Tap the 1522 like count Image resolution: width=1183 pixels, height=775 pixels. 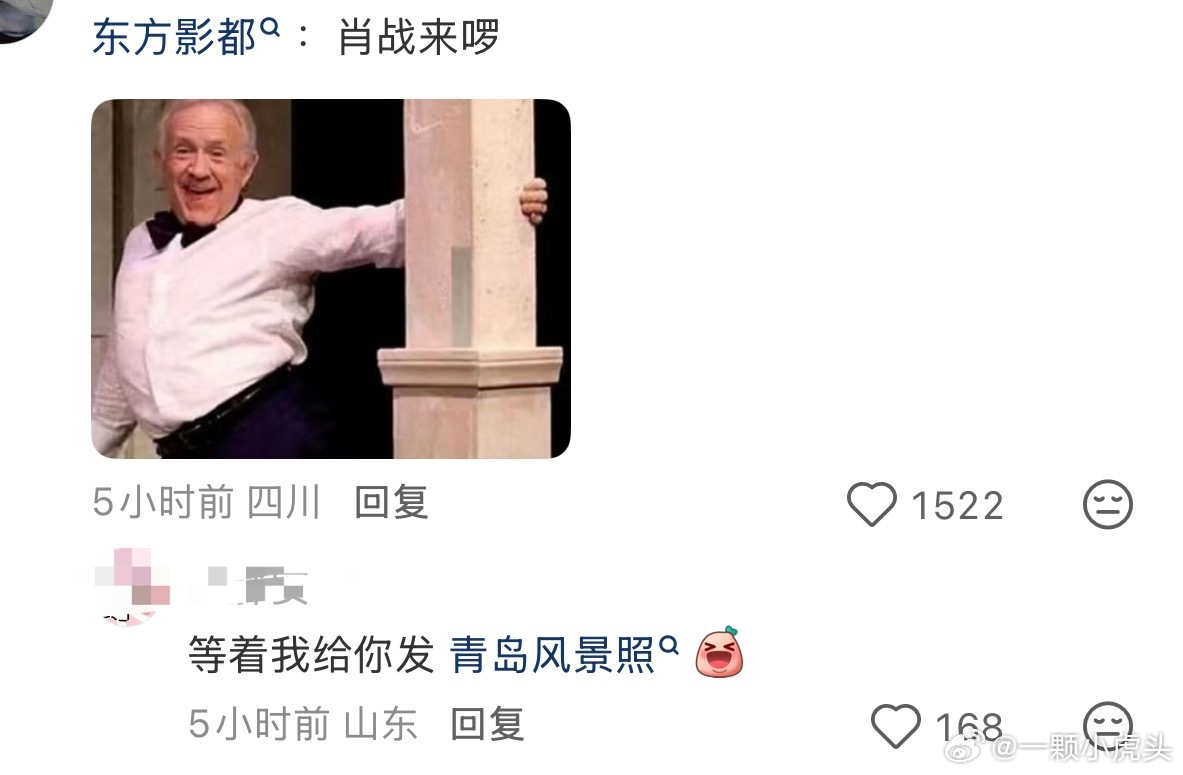pos(957,506)
